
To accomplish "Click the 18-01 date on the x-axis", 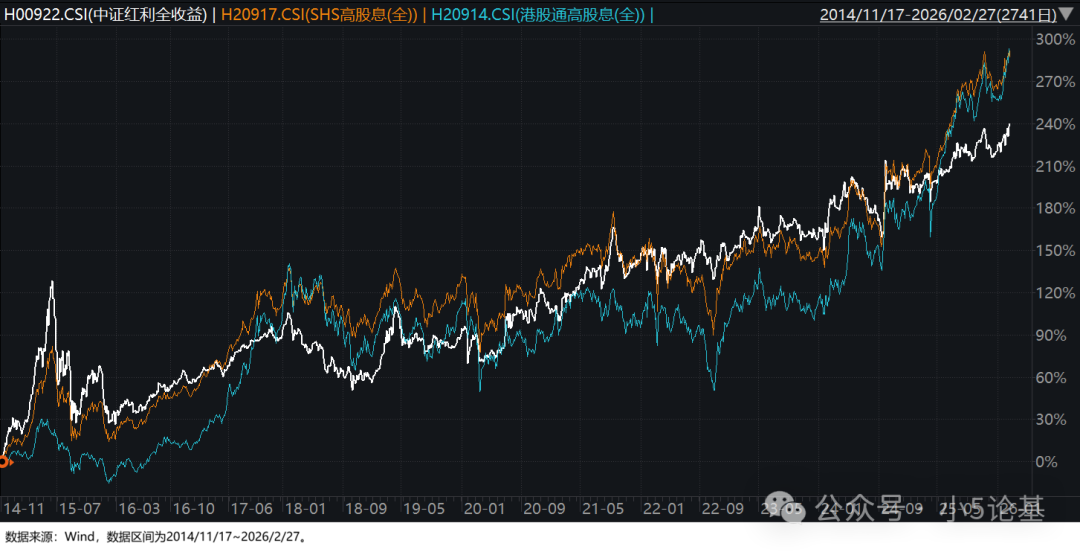I will point(302,508).
